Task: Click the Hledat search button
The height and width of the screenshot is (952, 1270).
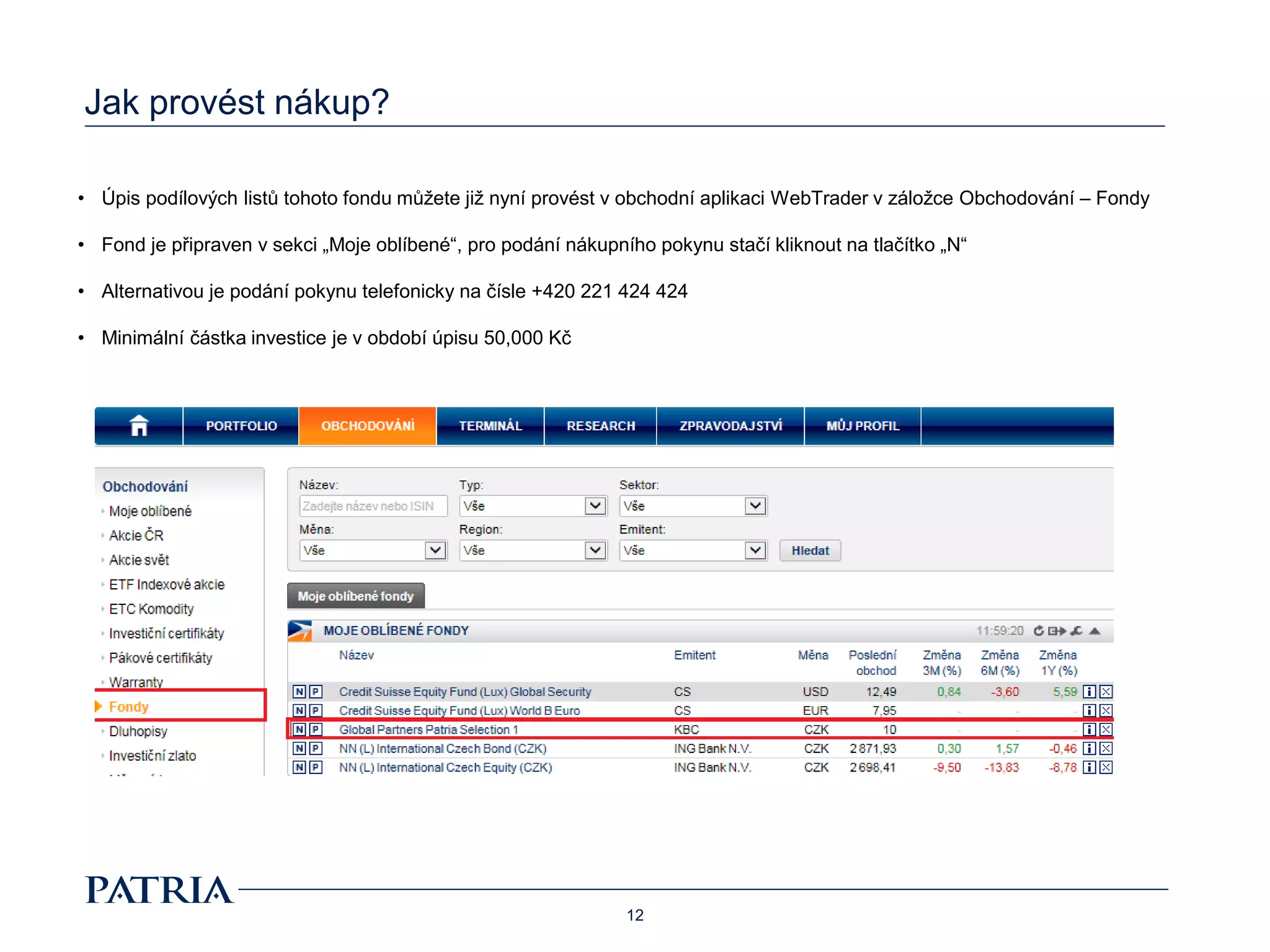Action: coord(810,550)
